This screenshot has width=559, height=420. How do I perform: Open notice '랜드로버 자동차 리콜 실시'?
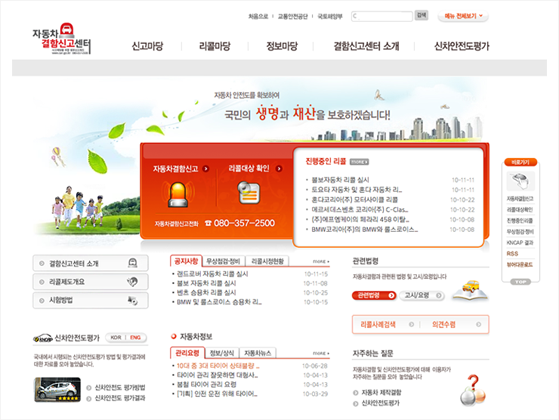pos(212,274)
